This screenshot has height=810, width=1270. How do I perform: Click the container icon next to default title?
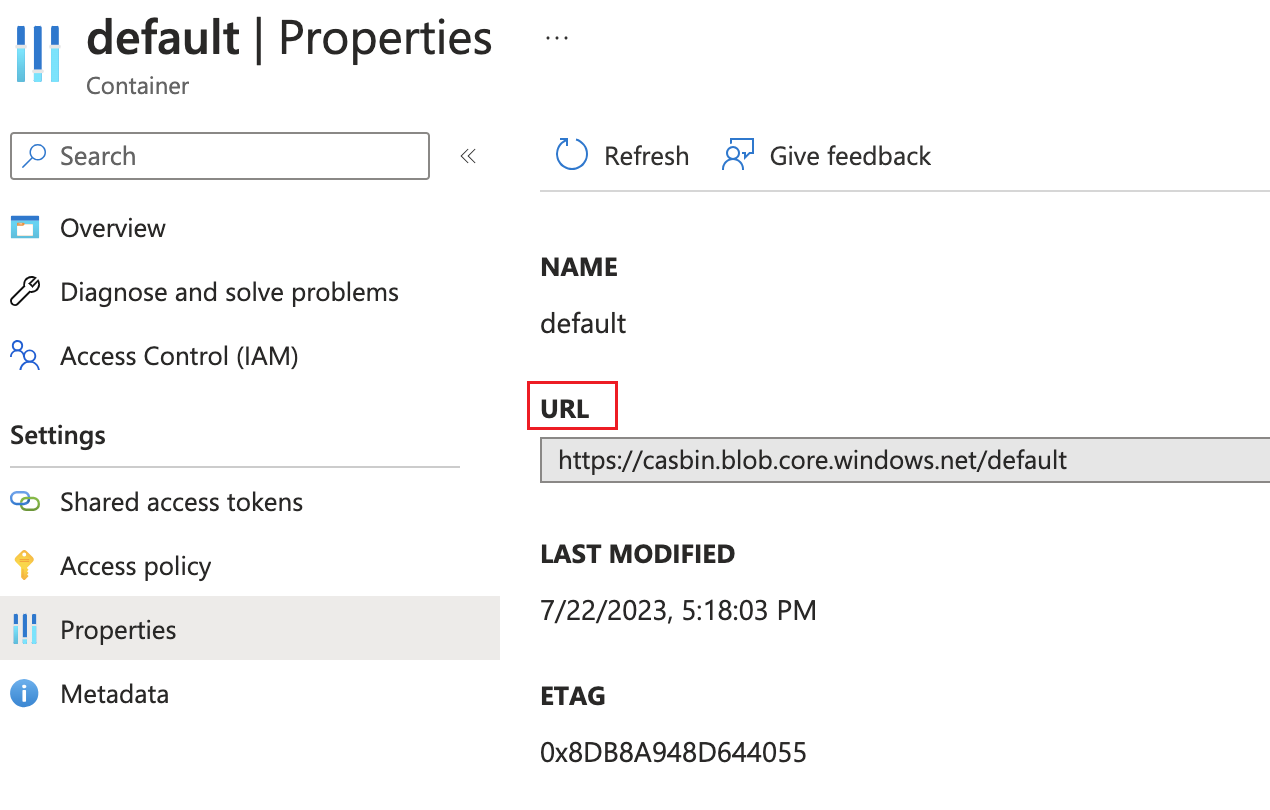click(37, 52)
